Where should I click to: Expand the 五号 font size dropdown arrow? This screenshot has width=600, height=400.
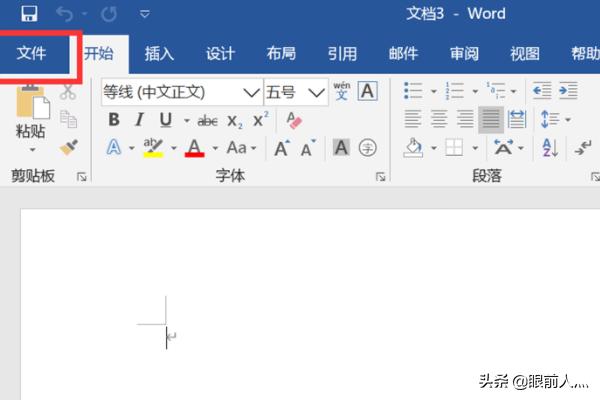(x=316, y=92)
